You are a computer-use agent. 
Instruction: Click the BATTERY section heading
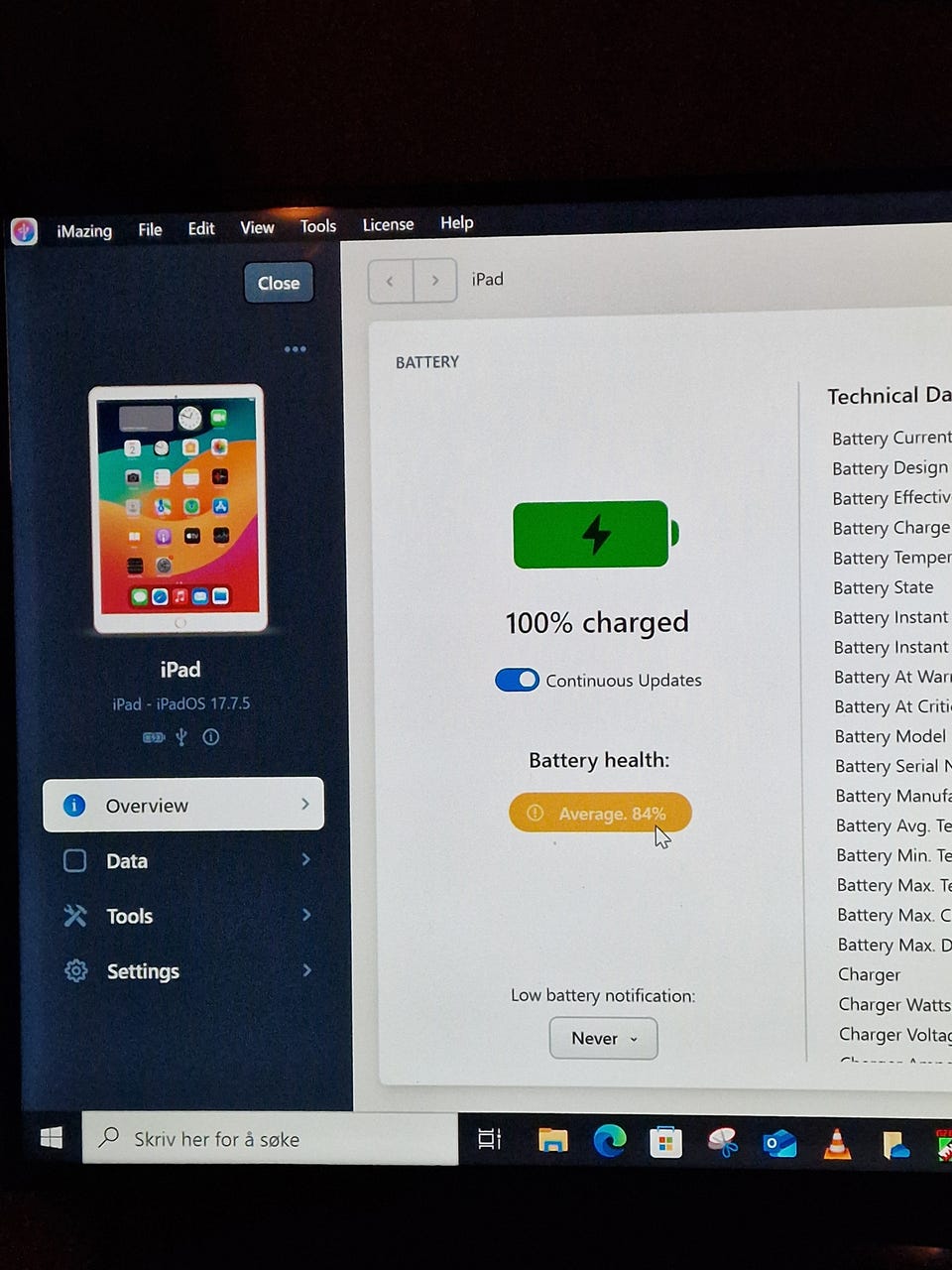click(x=427, y=362)
